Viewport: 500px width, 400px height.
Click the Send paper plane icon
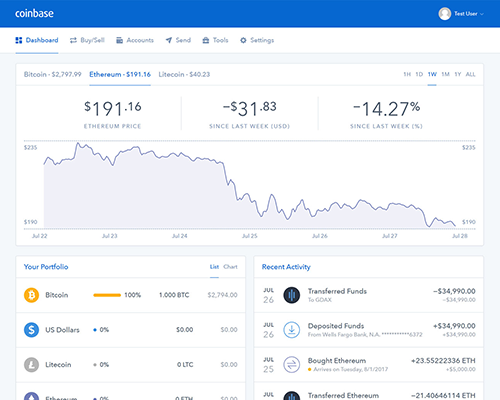pyautogui.click(x=169, y=40)
